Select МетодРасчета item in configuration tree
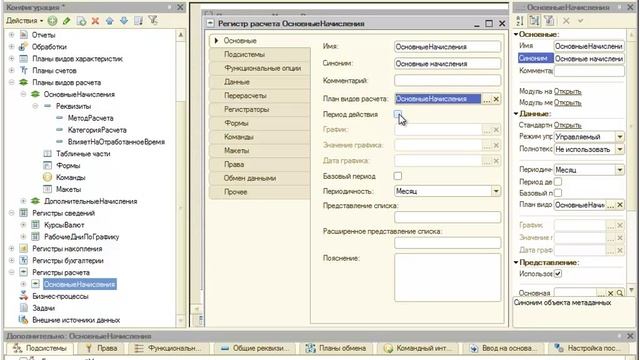 click(x=90, y=118)
